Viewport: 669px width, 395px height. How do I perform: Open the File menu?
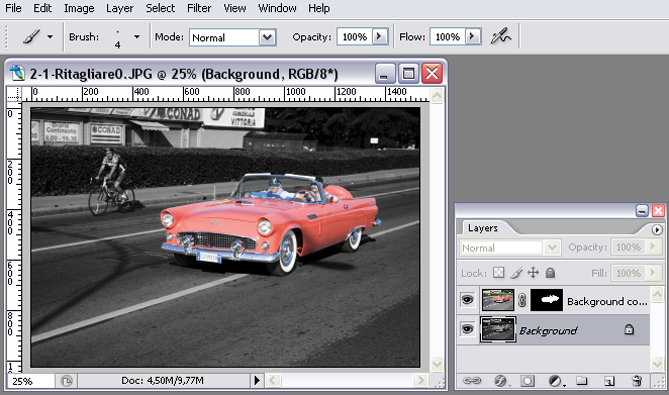(13, 8)
